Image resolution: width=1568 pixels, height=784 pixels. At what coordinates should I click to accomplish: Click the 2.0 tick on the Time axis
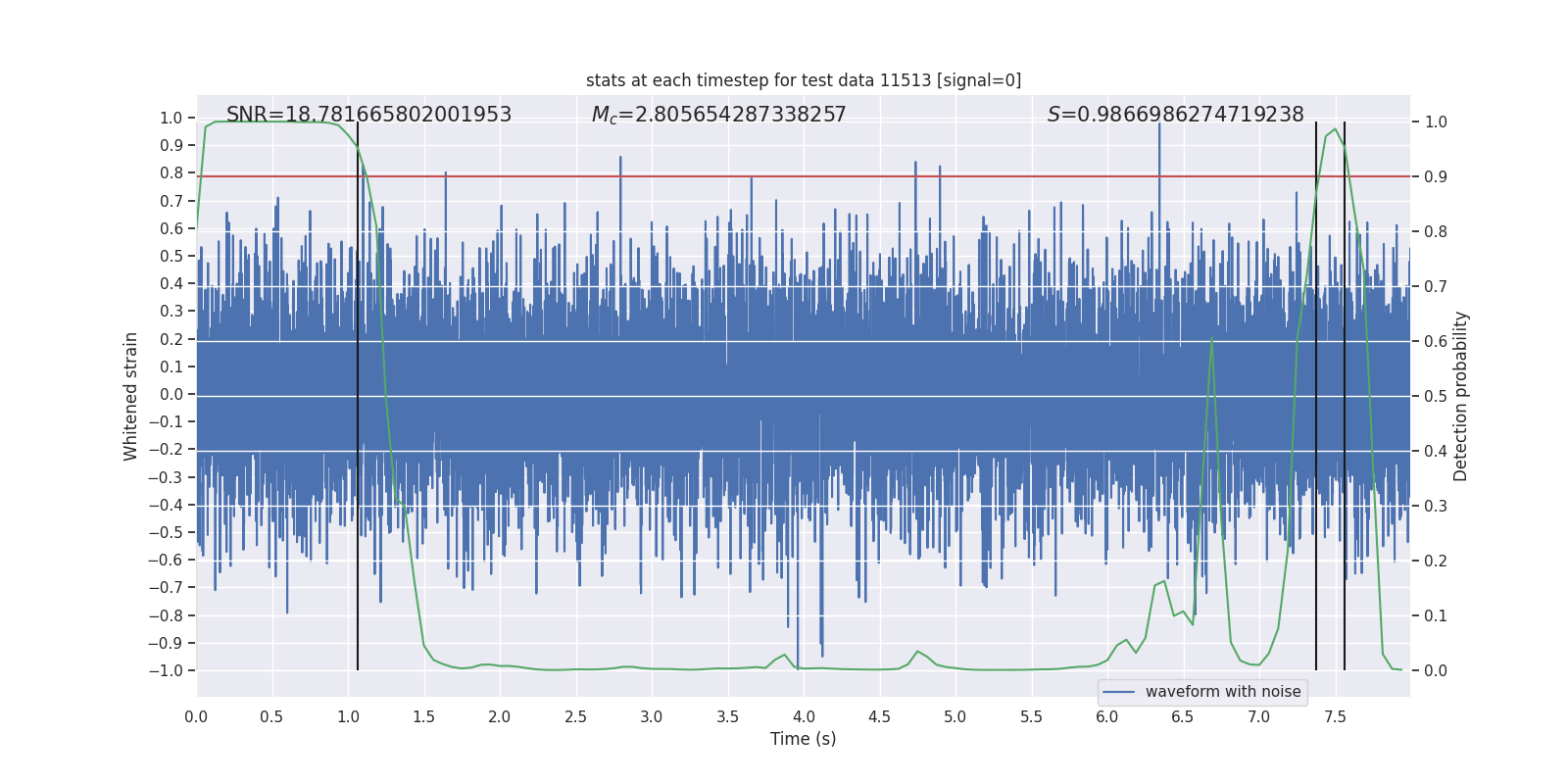(500, 716)
